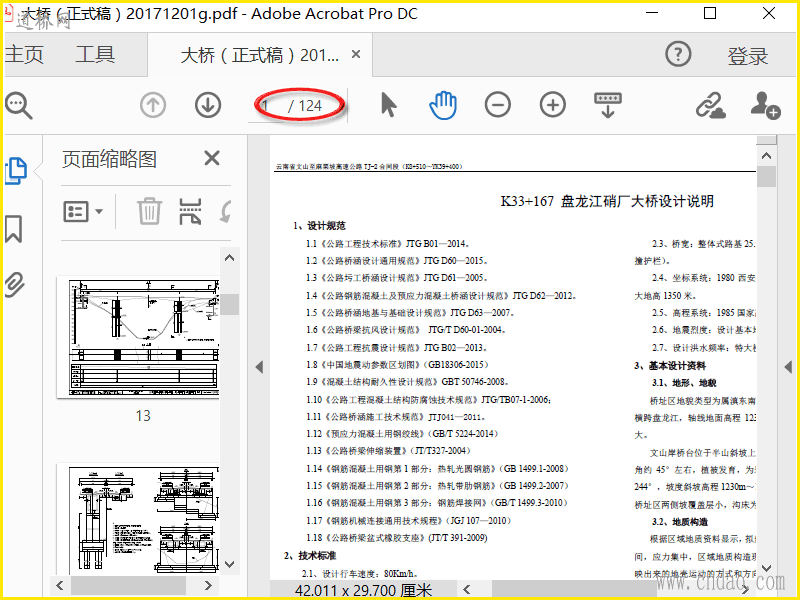Activate the hand pan tool
The width and height of the screenshot is (800, 600).
coord(443,105)
